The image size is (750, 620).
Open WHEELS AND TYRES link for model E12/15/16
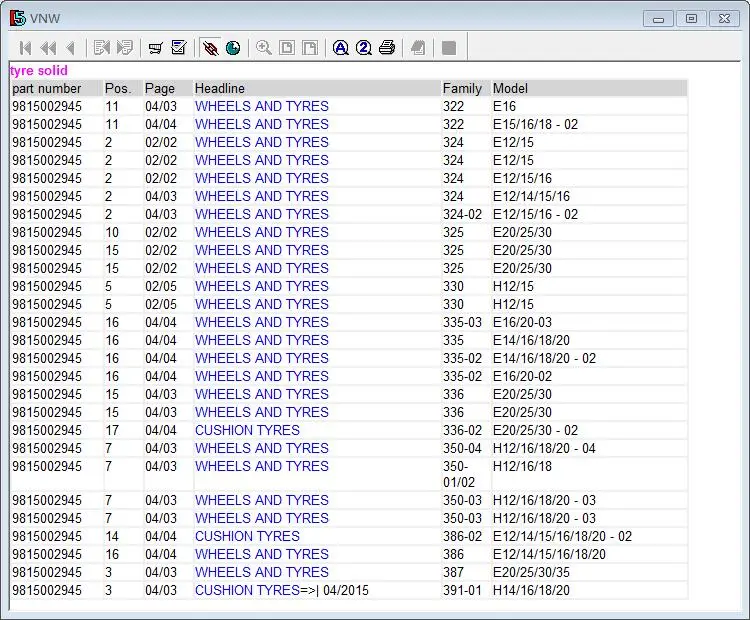tap(262, 178)
